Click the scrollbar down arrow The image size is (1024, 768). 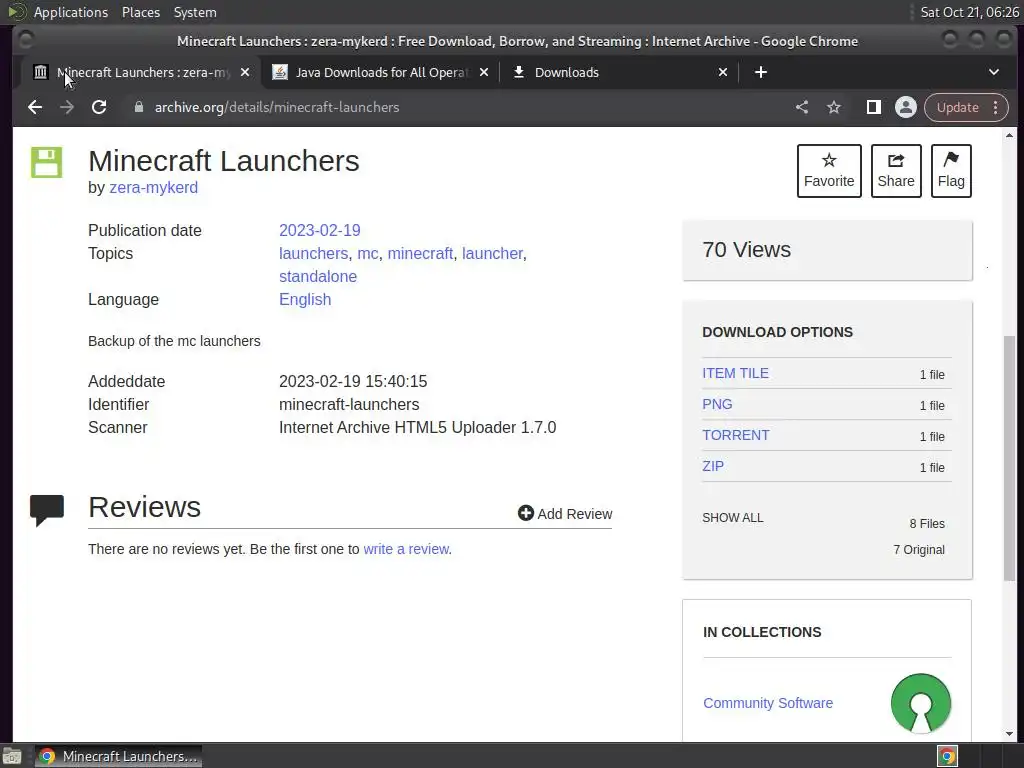point(1010,734)
